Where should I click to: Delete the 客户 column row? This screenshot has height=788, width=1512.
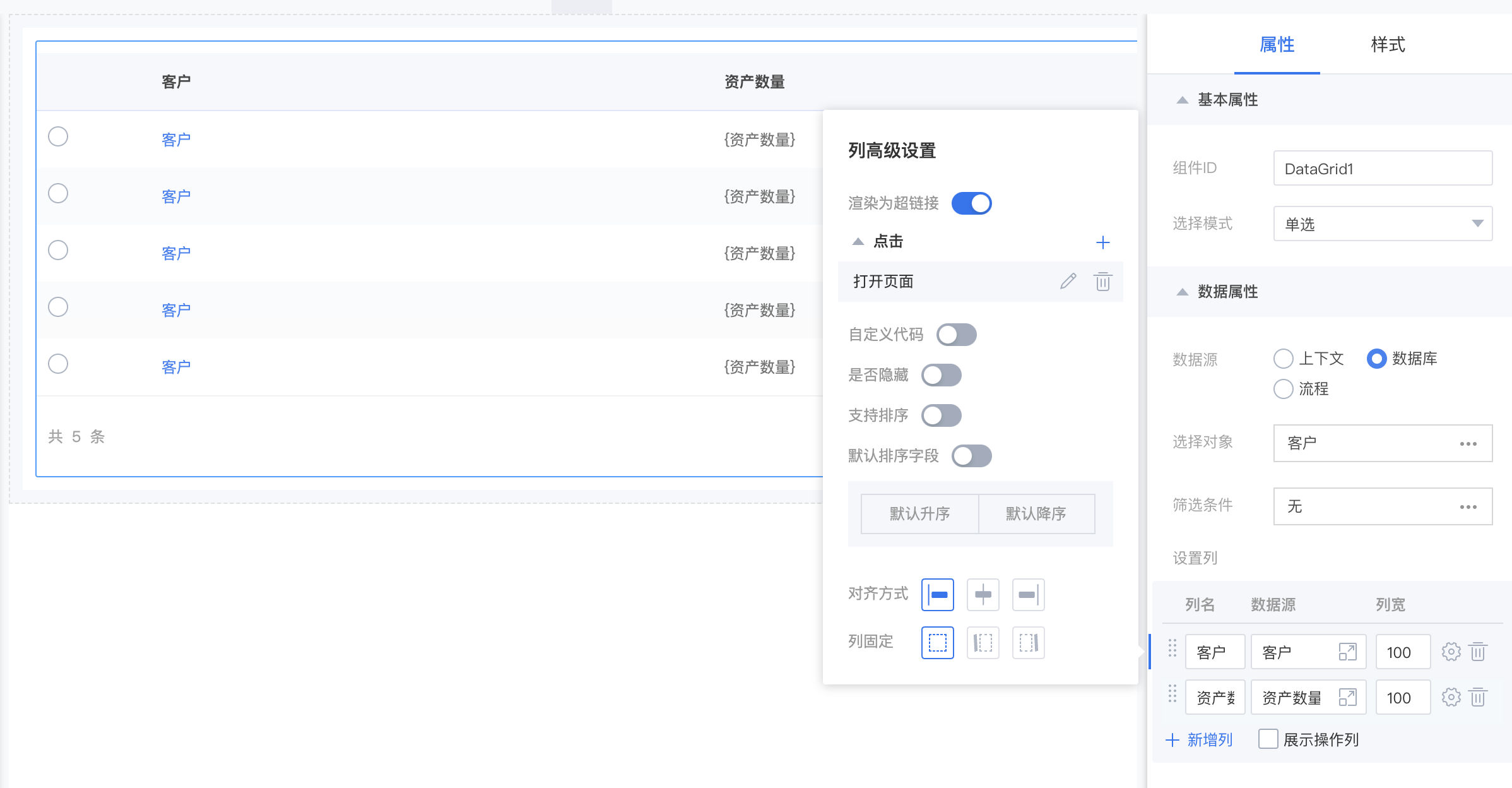coord(1478,652)
